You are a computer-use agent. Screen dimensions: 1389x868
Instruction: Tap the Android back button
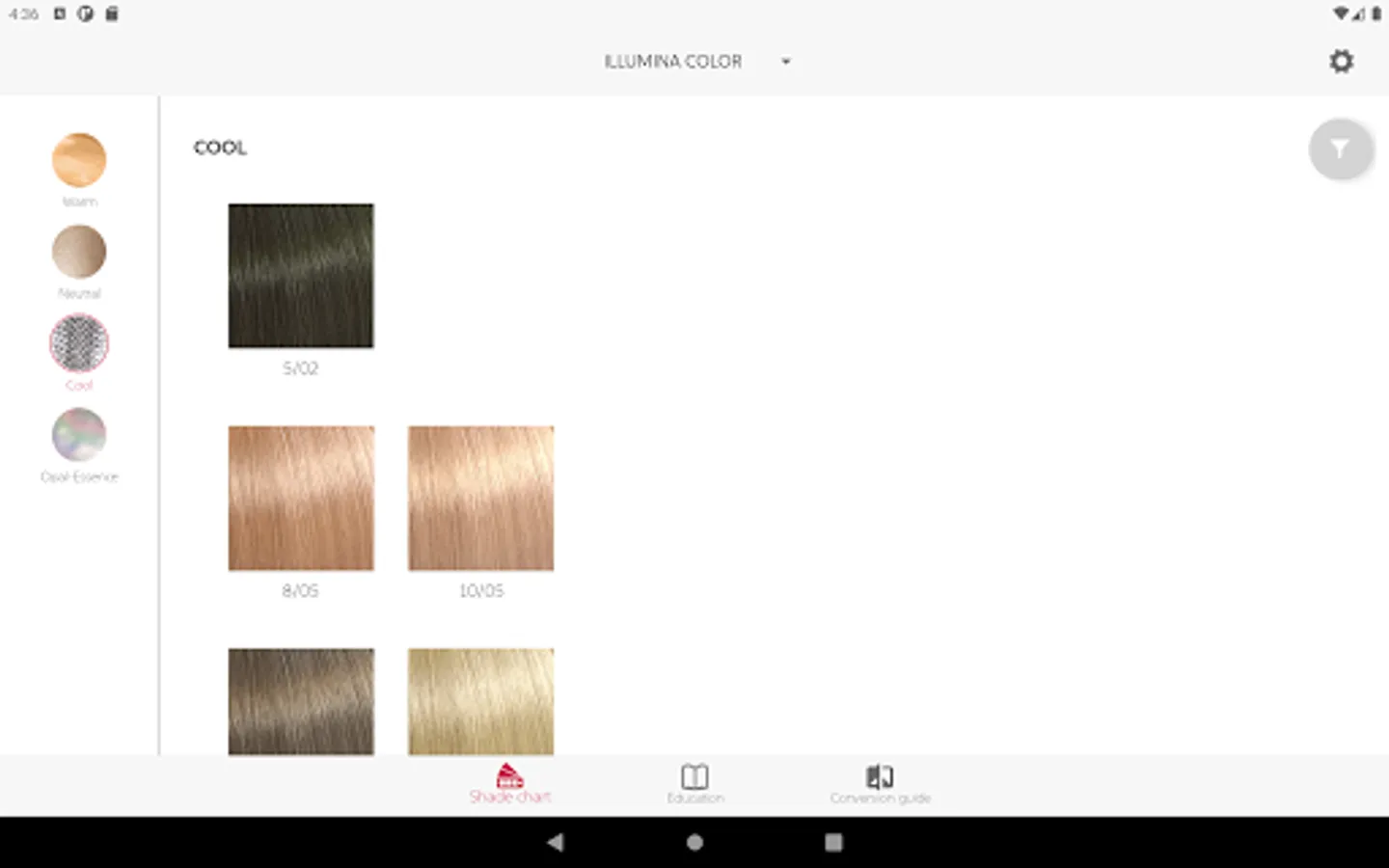(555, 842)
